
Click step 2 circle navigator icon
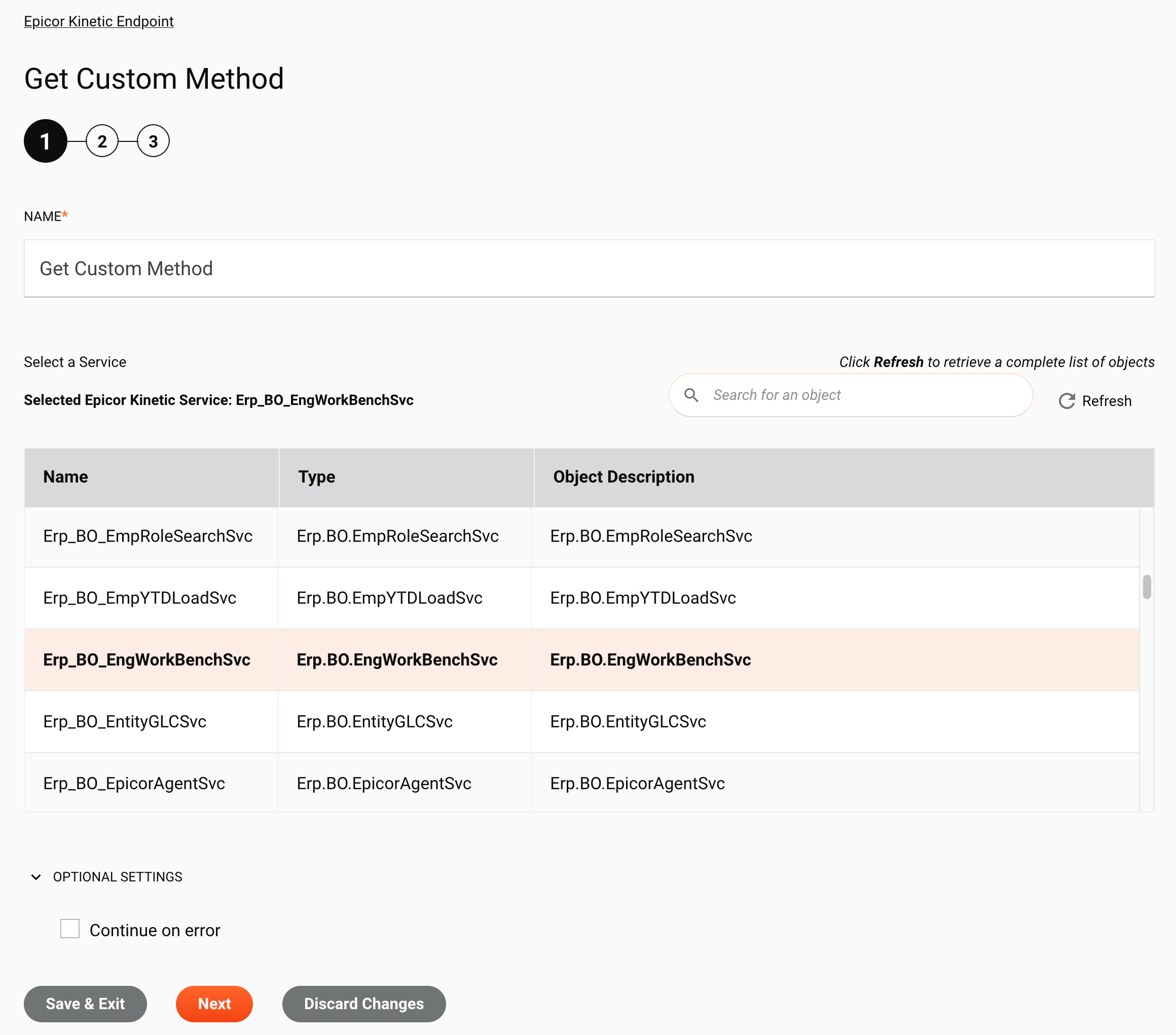101,141
